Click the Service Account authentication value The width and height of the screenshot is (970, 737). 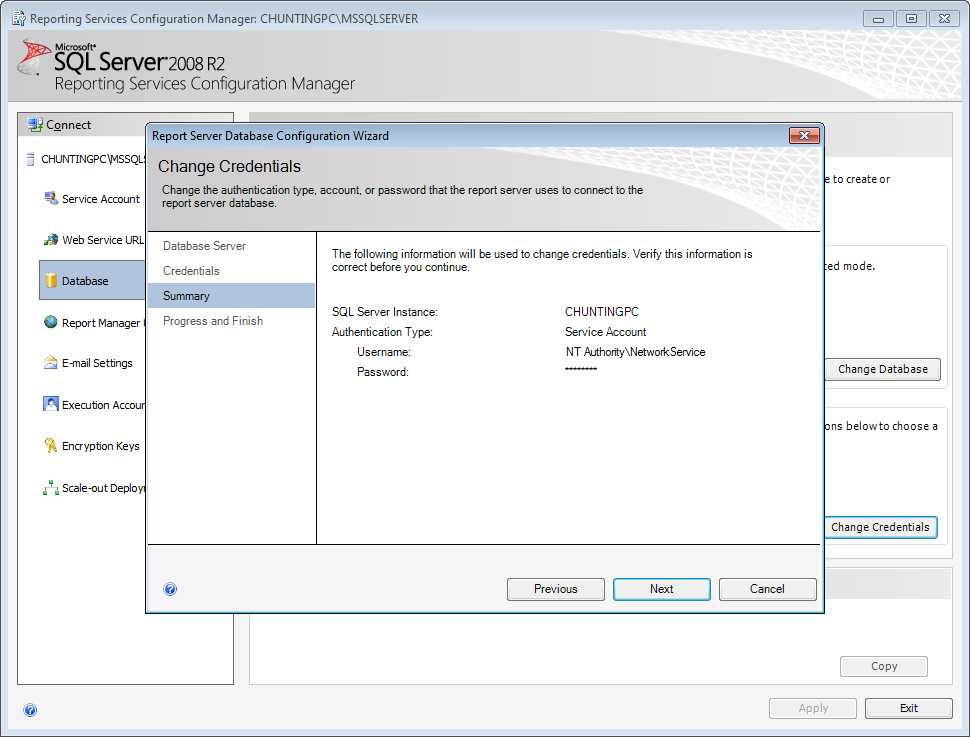(606, 332)
